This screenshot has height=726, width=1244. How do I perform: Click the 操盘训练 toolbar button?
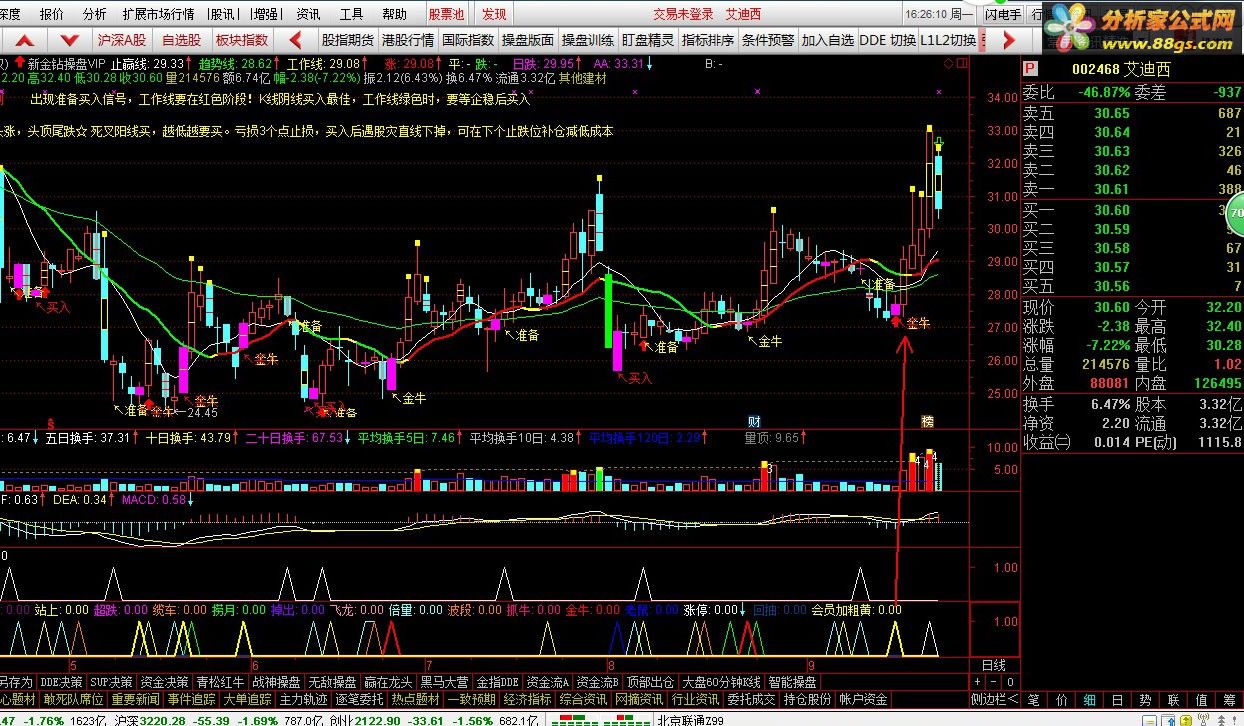coord(588,40)
